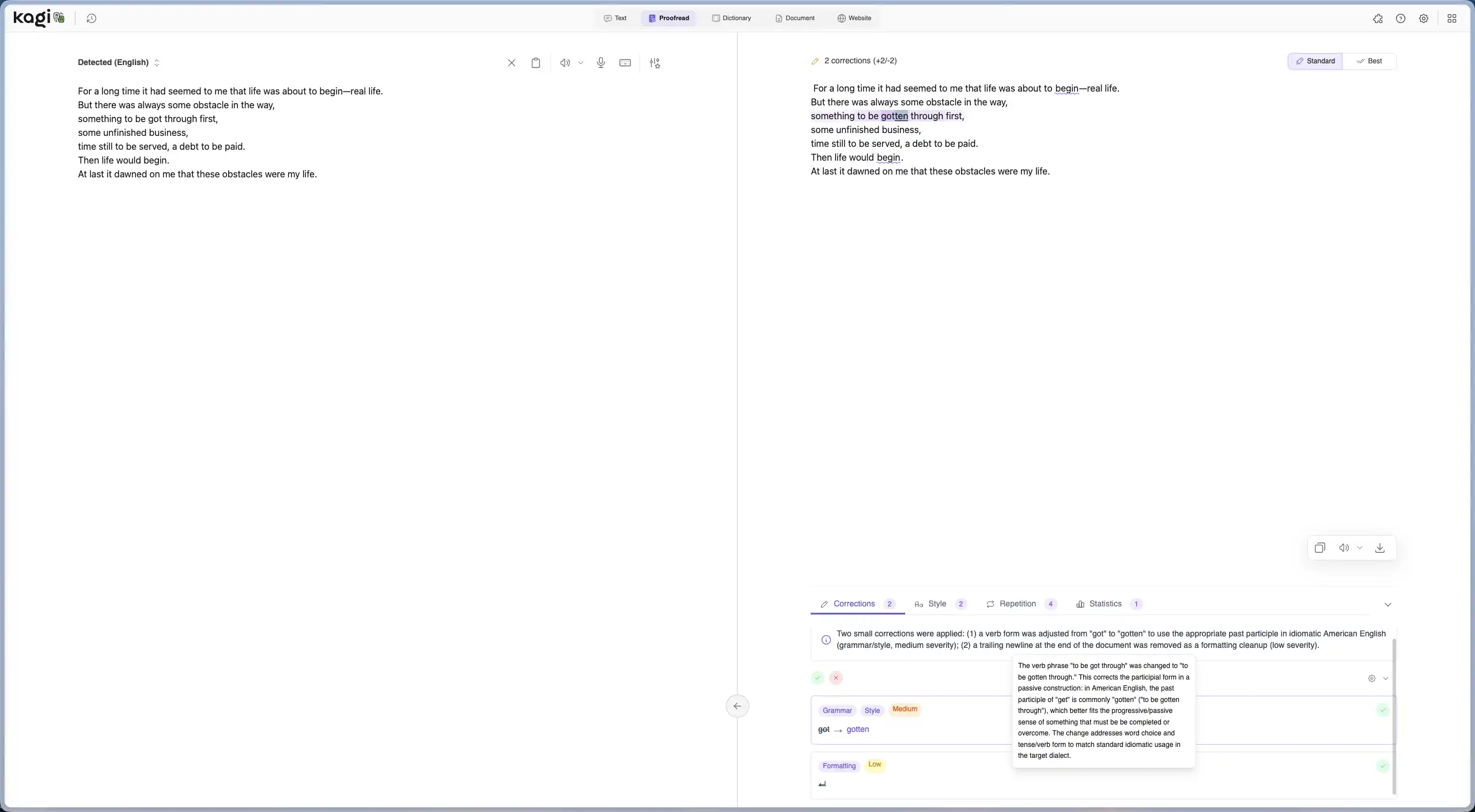
Task: Toggle the Formatting correction checkmark
Action: point(1382,766)
